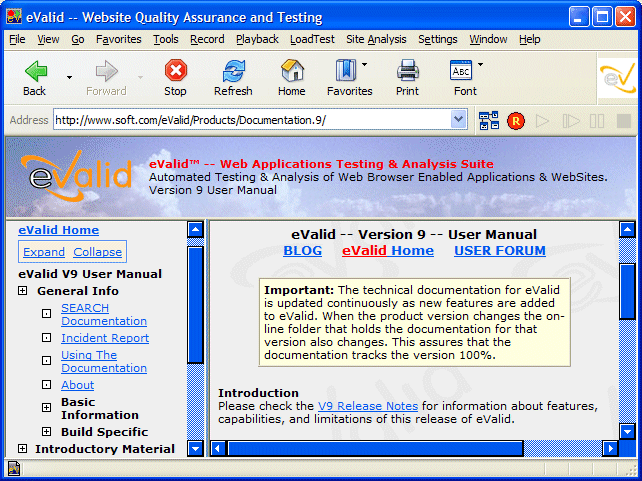Click the grayed Forward arrow button
This screenshot has height=481, width=642.
pos(106,78)
